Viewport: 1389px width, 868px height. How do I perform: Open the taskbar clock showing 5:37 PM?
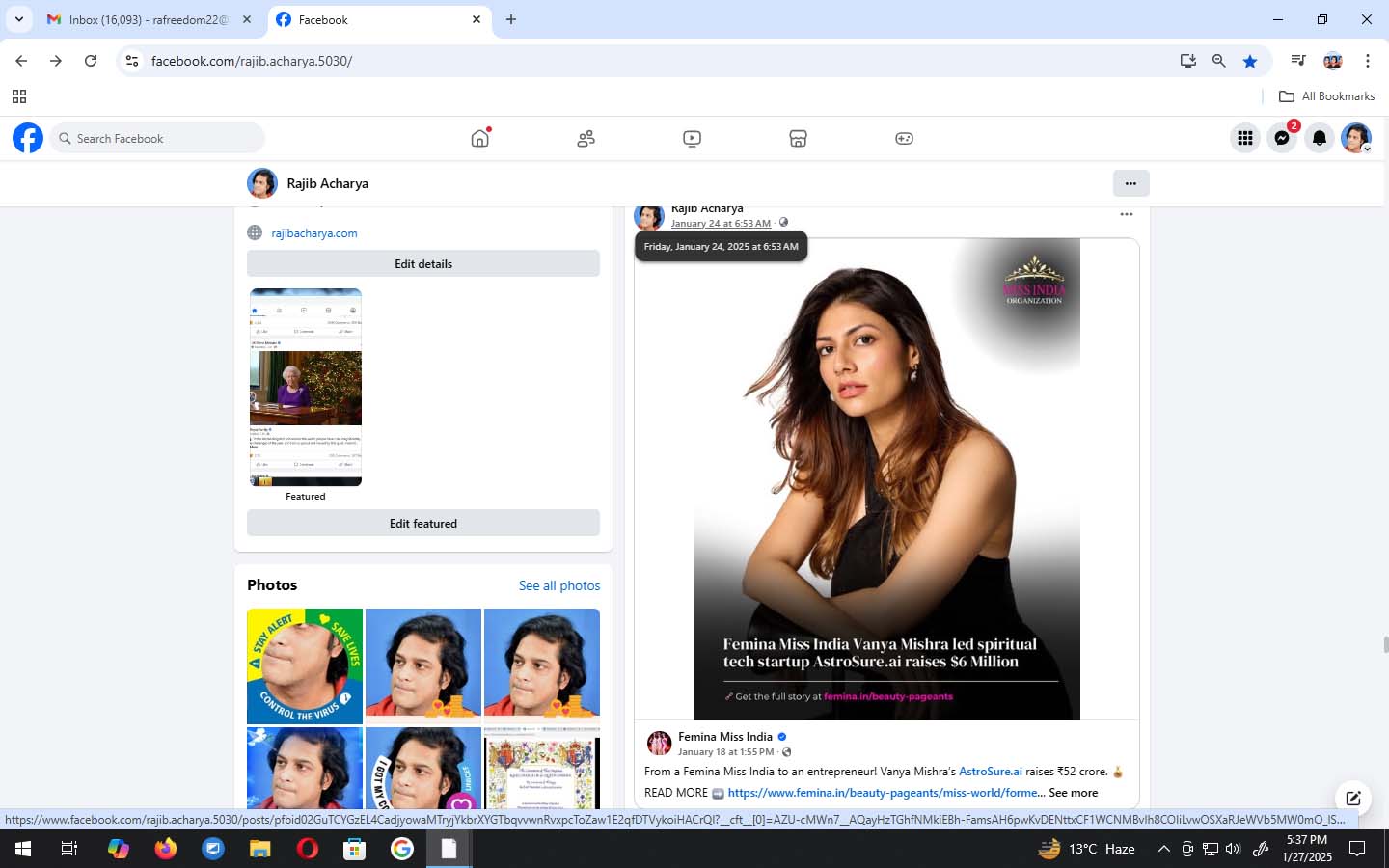point(1307,849)
